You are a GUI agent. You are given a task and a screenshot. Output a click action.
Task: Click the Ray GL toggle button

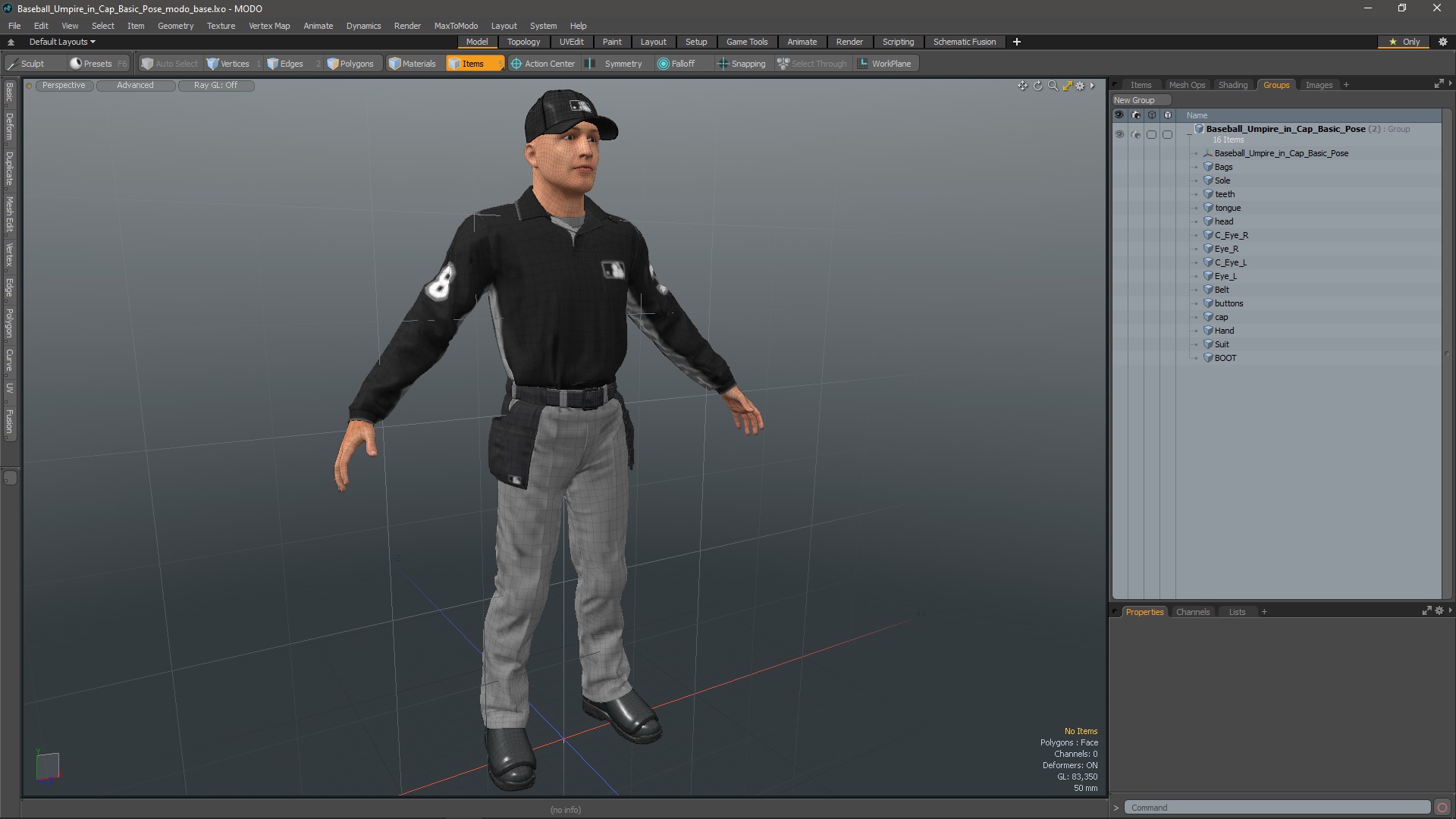(x=215, y=84)
